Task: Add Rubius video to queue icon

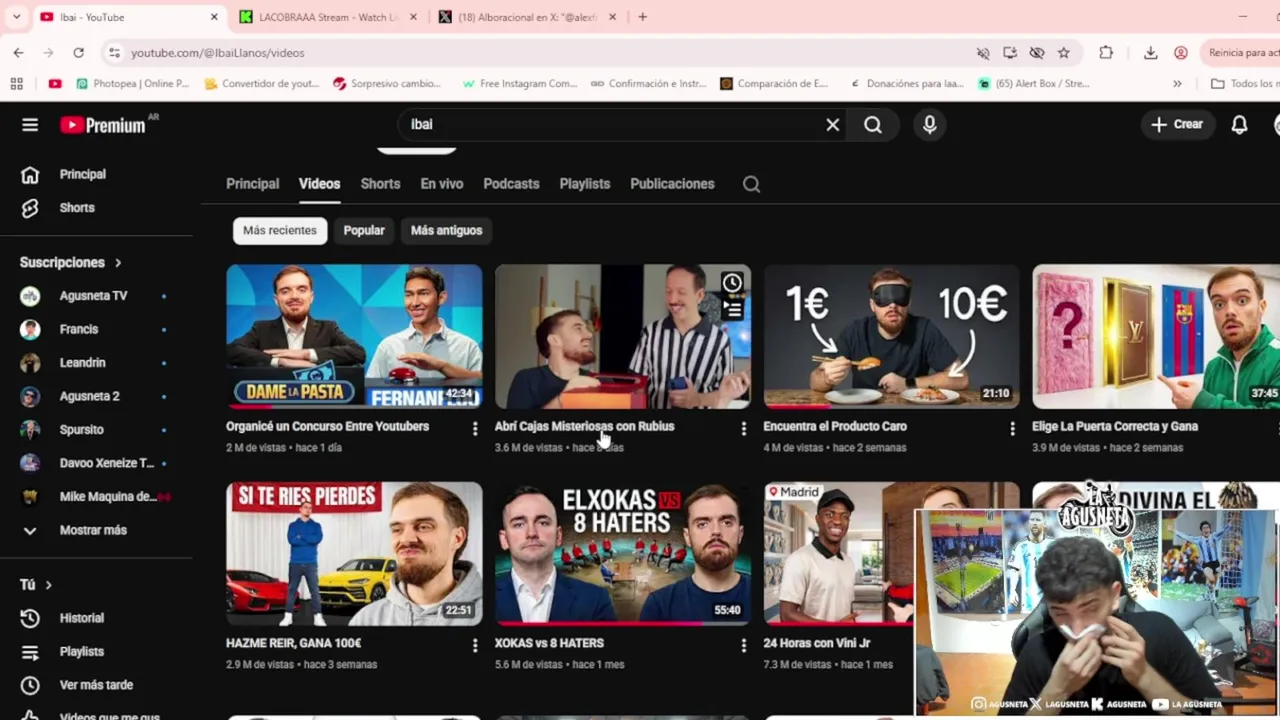Action: pyautogui.click(x=733, y=310)
